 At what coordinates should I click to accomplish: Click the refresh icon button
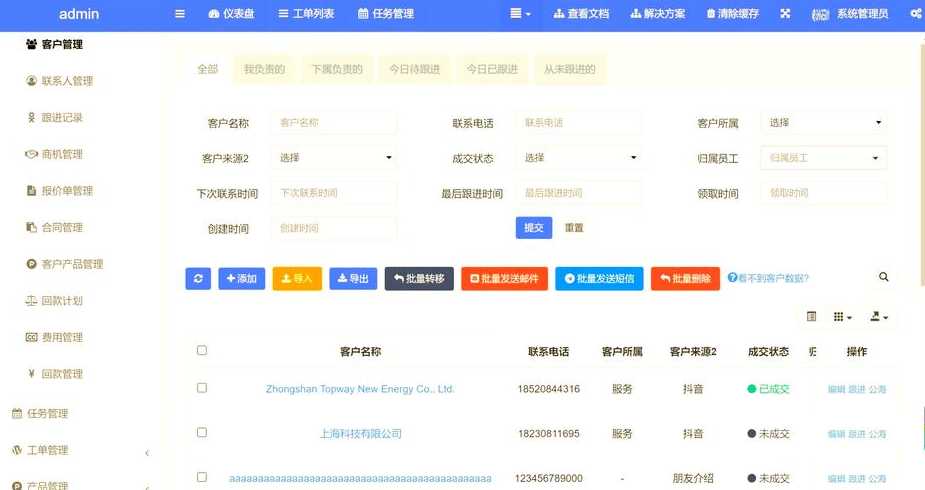point(198,278)
